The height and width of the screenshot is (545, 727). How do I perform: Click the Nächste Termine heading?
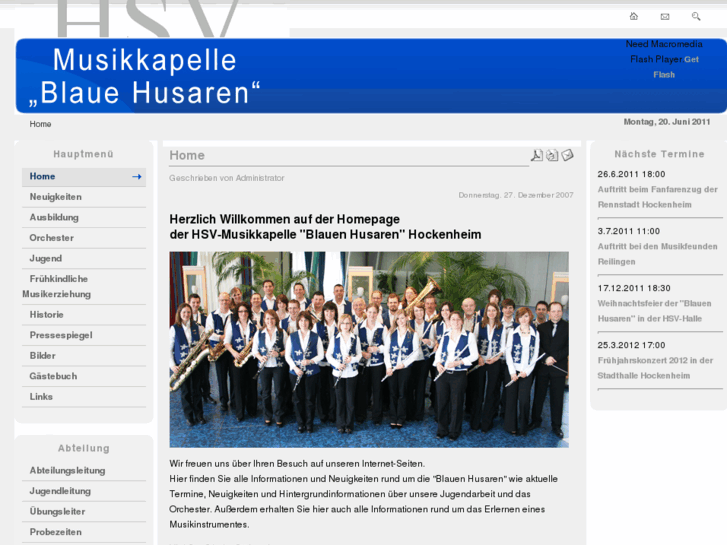coord(659,154)
